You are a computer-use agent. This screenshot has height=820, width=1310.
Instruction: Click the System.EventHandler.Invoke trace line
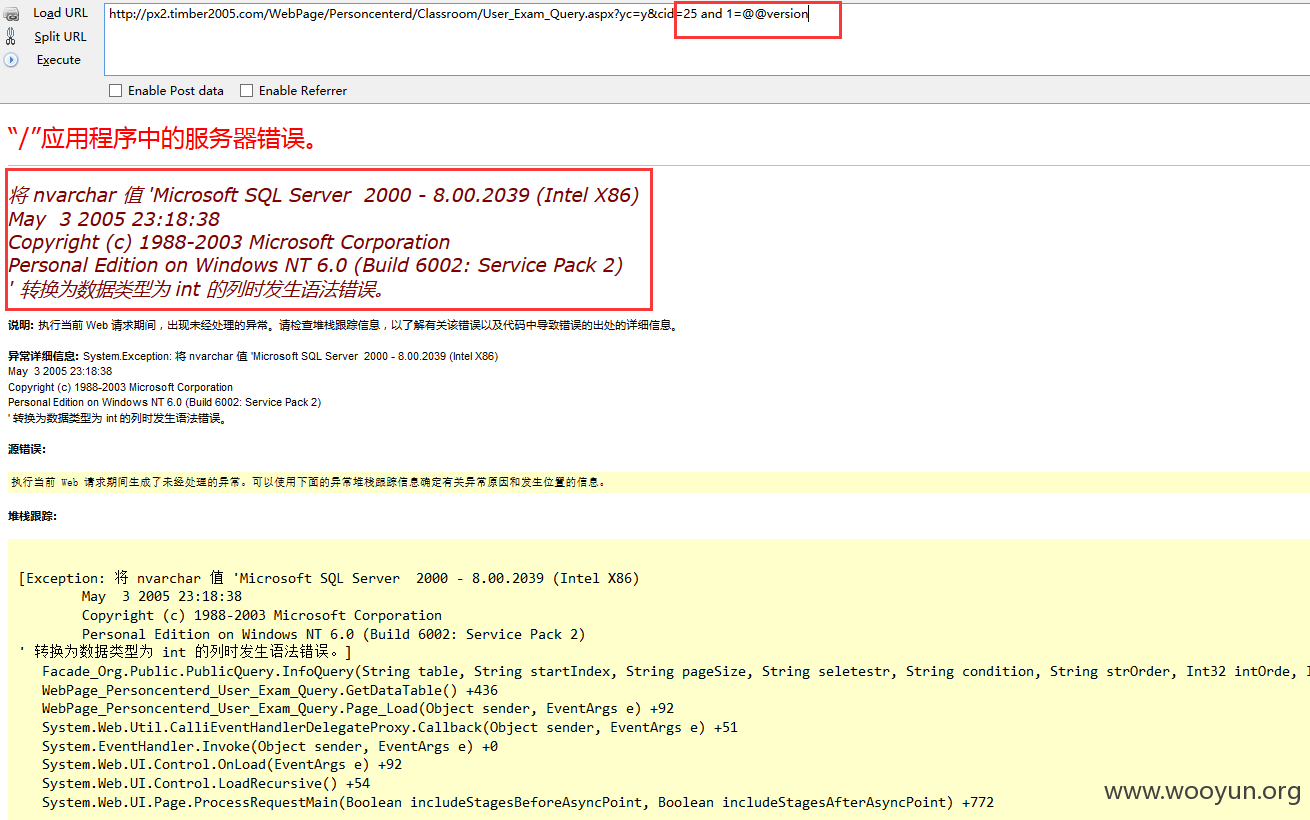tap(270, 746)
